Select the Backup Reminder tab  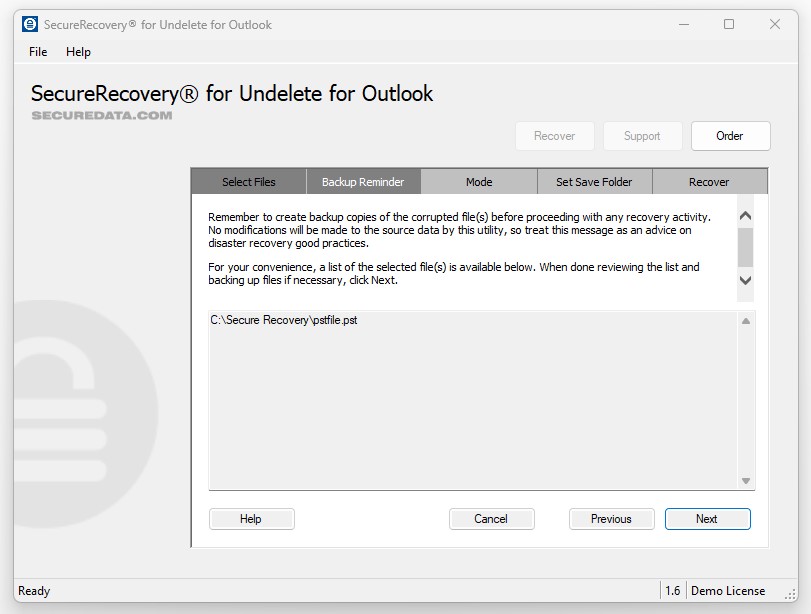click(x=363, y=182)
